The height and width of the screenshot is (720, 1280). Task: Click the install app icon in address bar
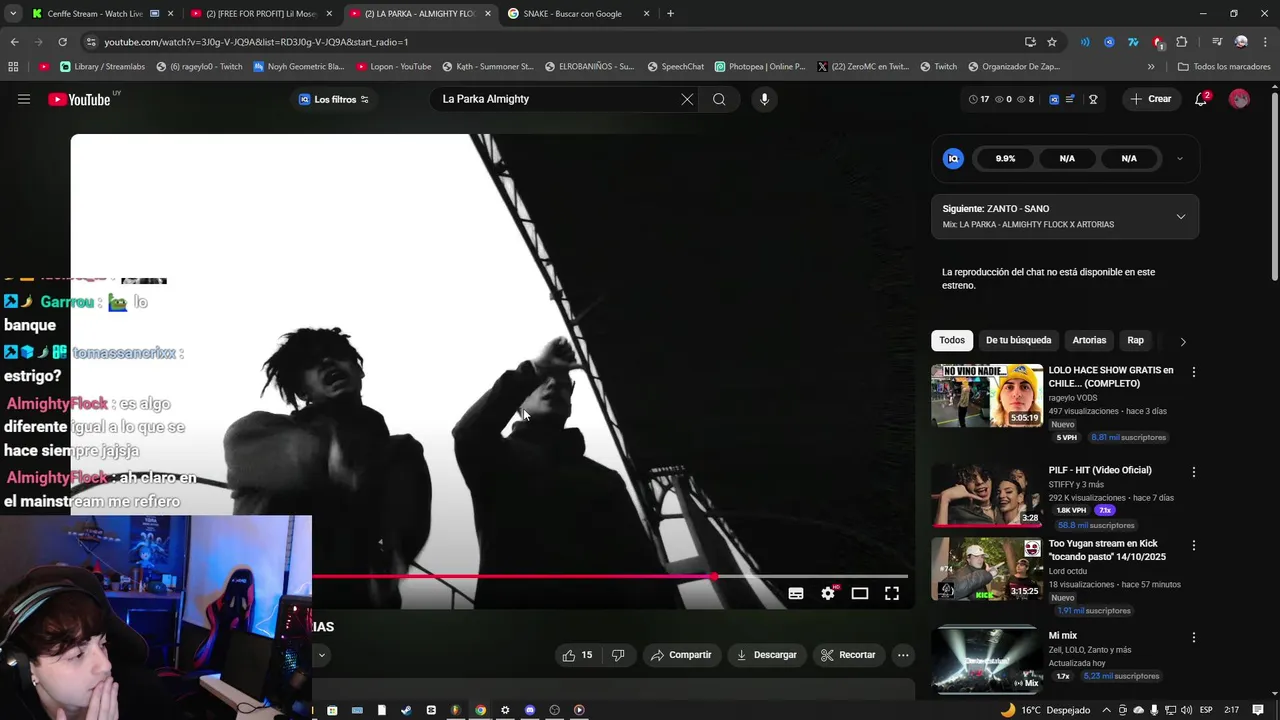pos(1030,42)
